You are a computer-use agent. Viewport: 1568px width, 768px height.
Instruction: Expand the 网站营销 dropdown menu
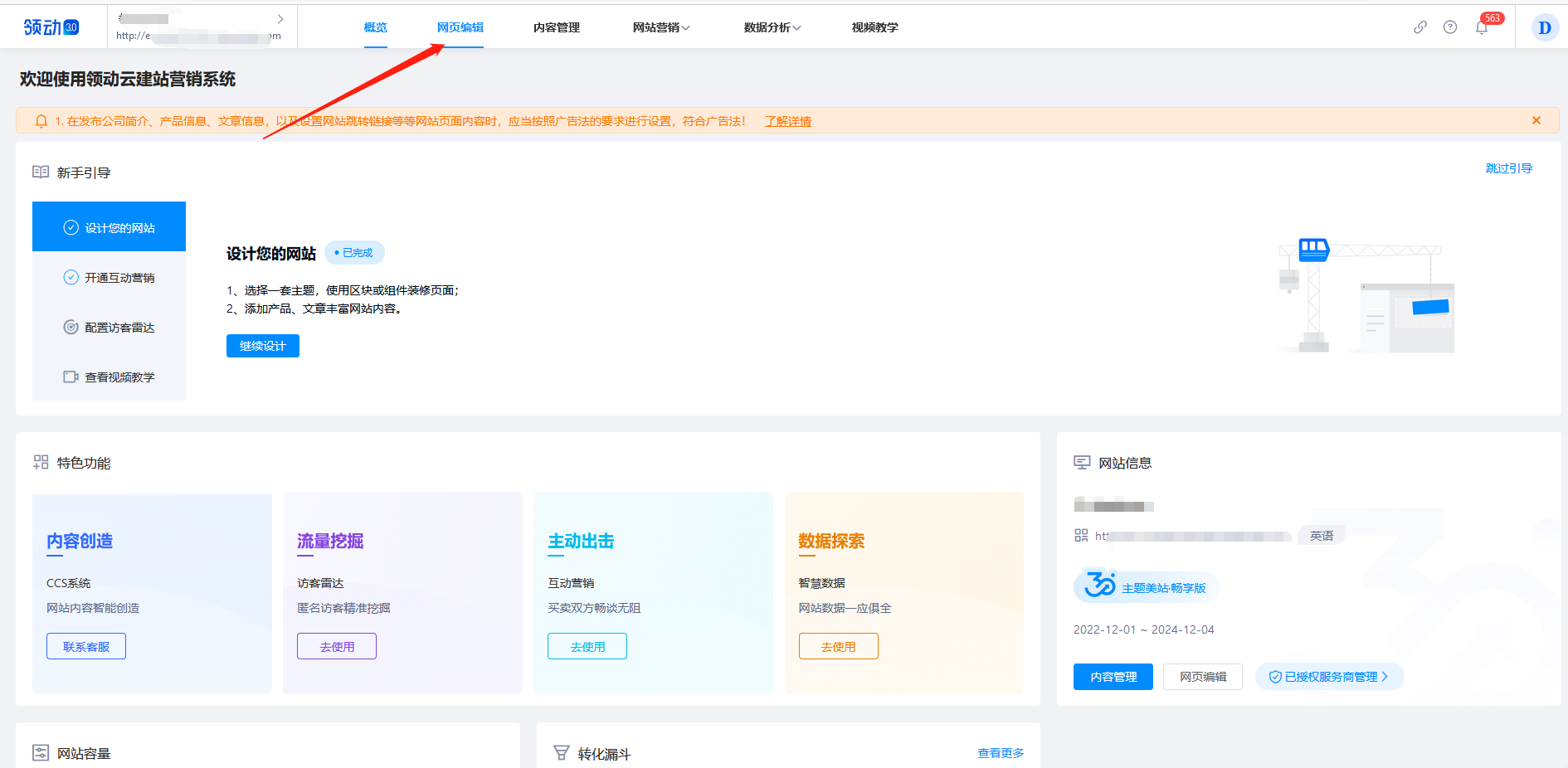660,27
